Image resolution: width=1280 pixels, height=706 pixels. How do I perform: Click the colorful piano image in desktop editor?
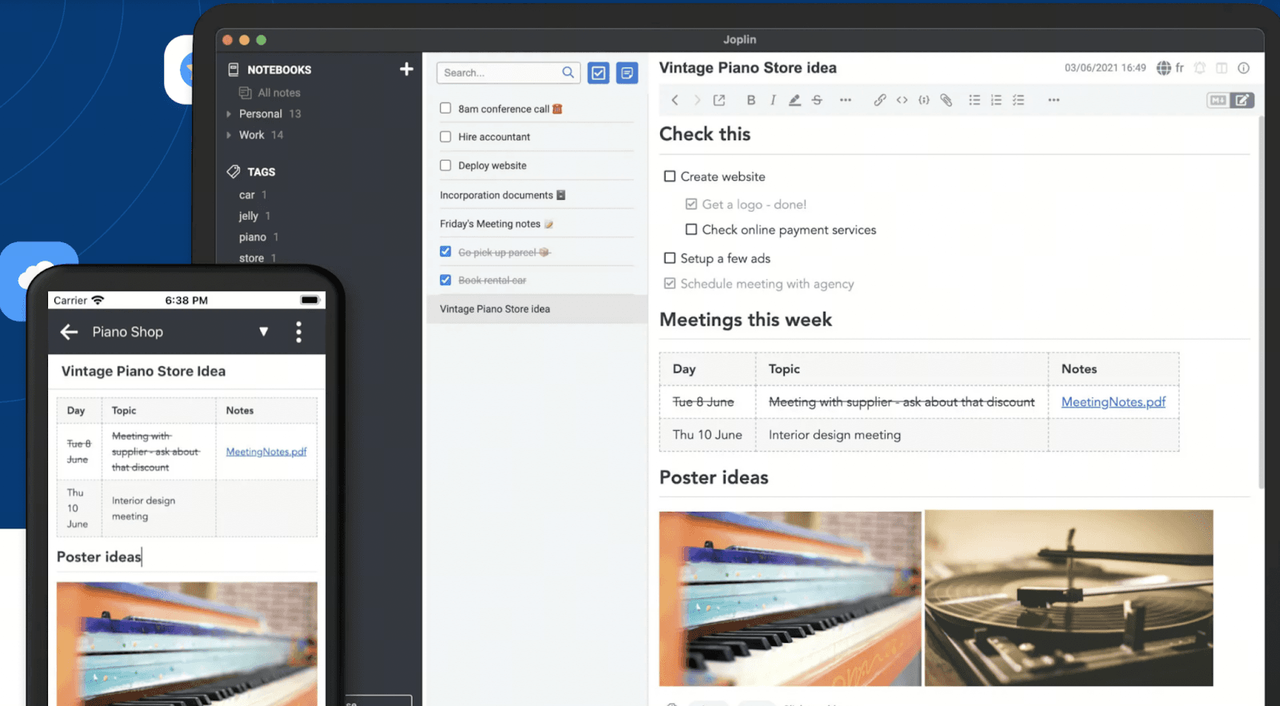pyautogui.click(x=790, y=598)
